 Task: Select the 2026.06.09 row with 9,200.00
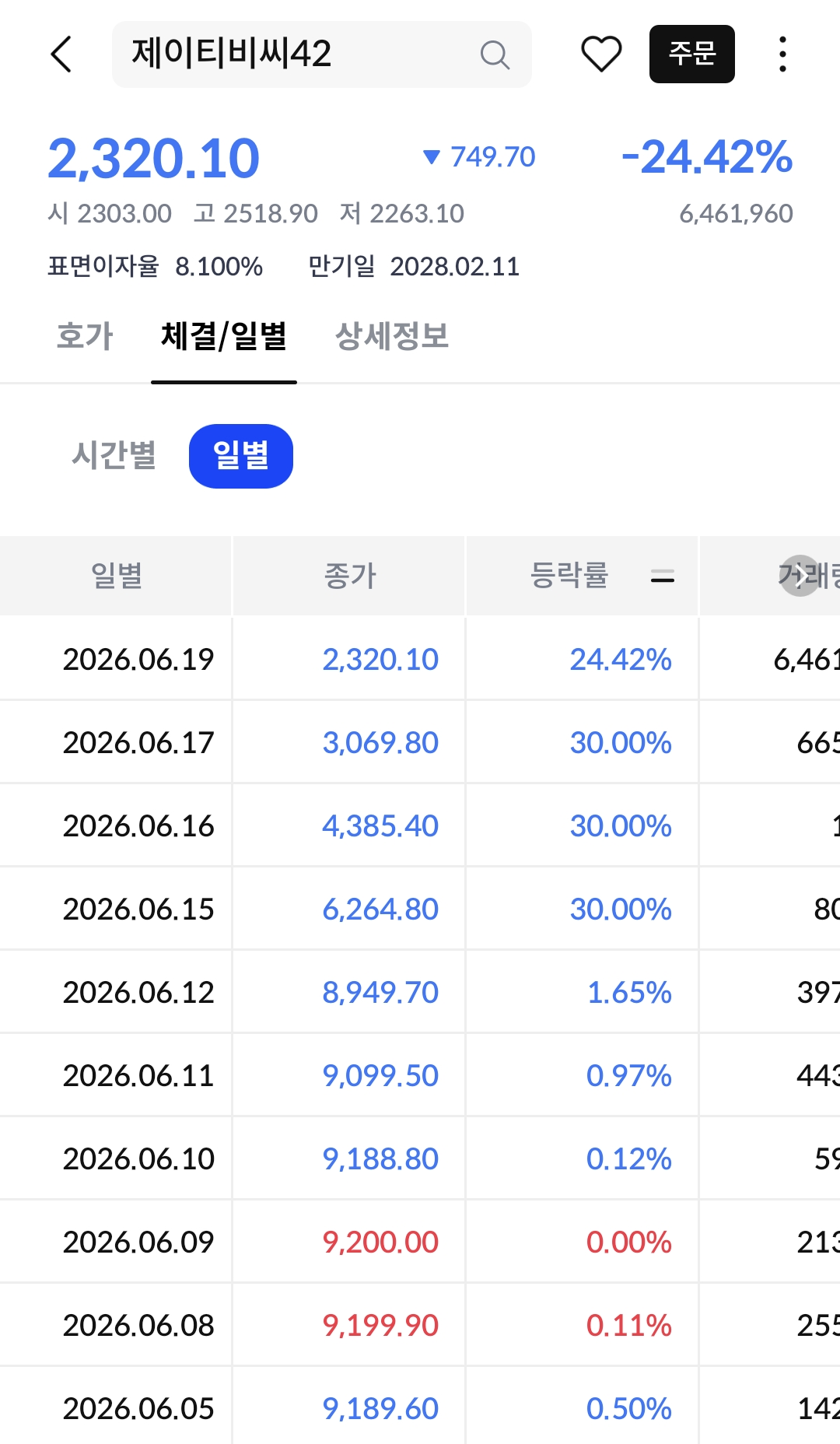(420, 1242)
